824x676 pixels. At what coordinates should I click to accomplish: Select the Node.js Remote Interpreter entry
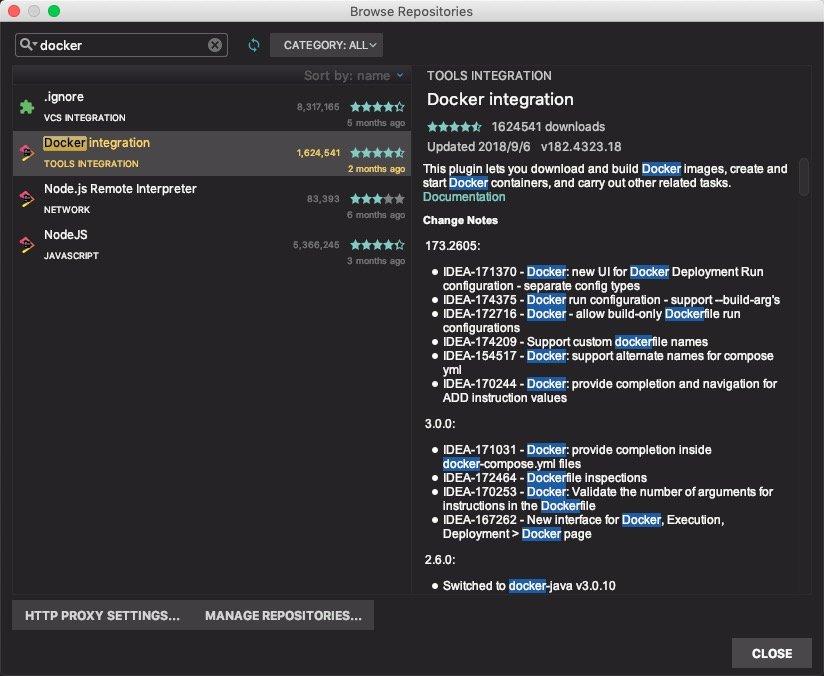[x=150, y=196]
